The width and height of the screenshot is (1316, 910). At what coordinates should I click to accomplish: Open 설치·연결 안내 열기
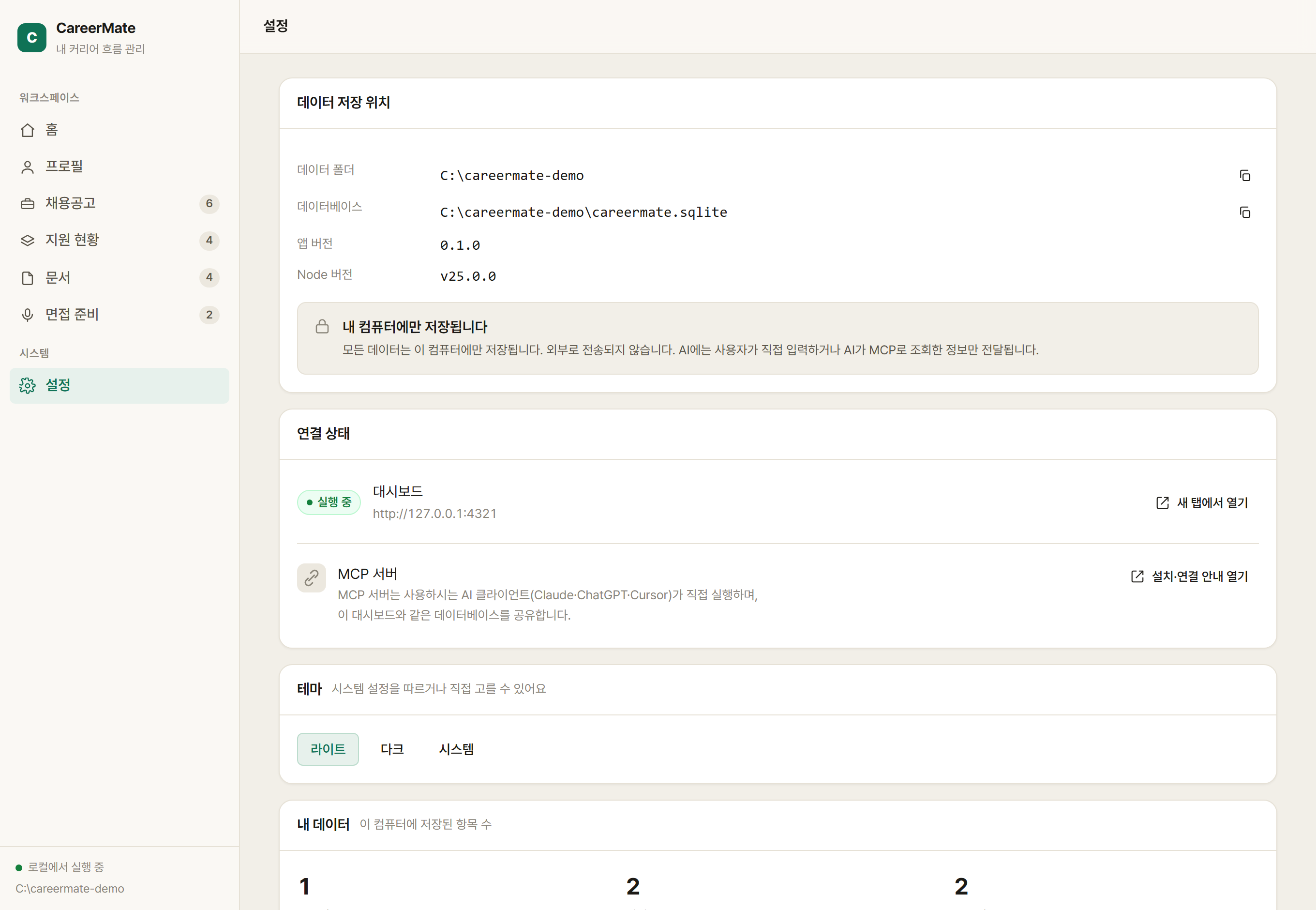[x=1189, y=576]
